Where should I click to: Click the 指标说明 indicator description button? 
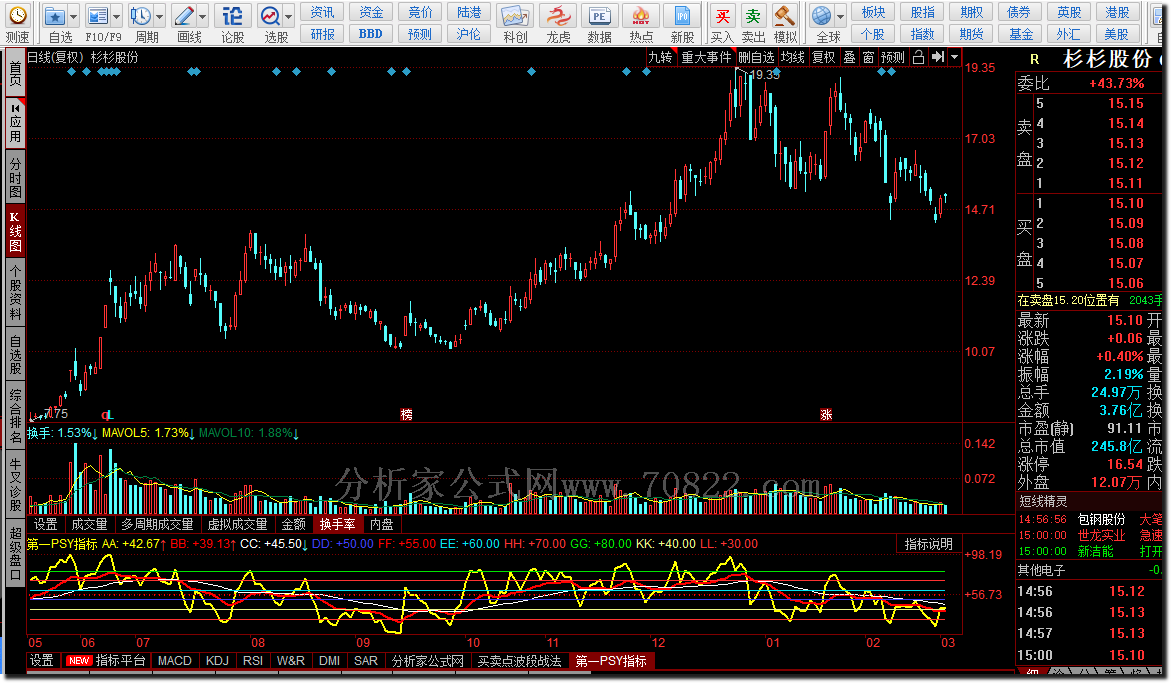928,544
